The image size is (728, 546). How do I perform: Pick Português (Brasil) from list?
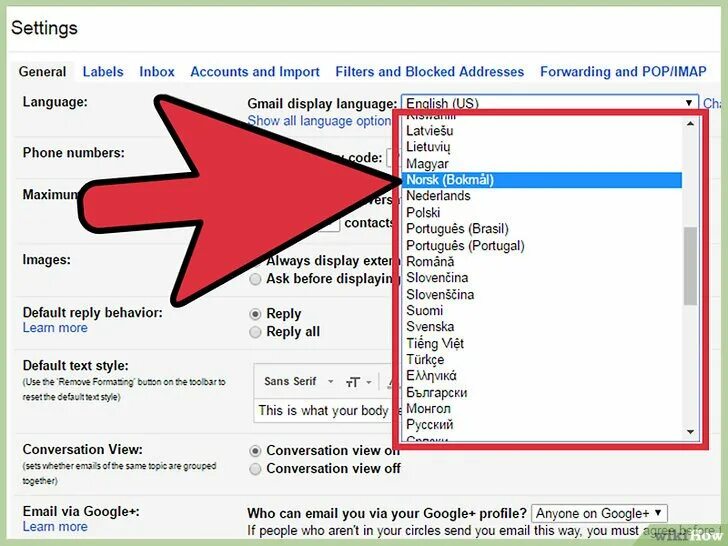[541, 229]
